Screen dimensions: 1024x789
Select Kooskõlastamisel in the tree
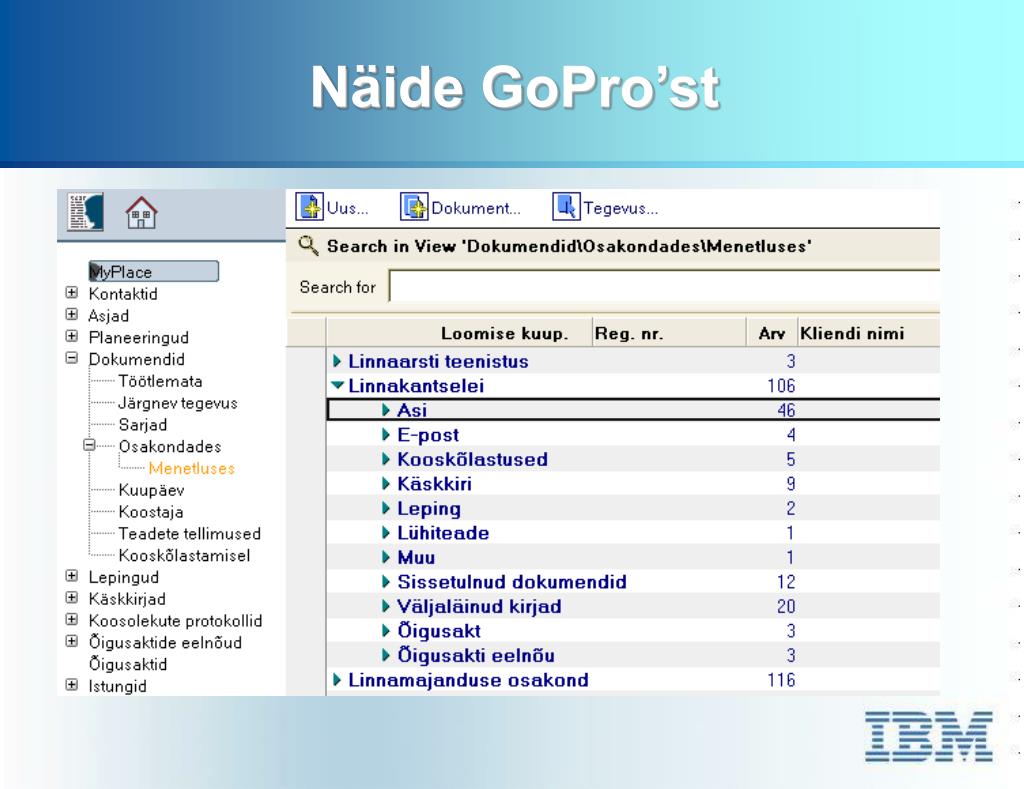click(184, 555)
